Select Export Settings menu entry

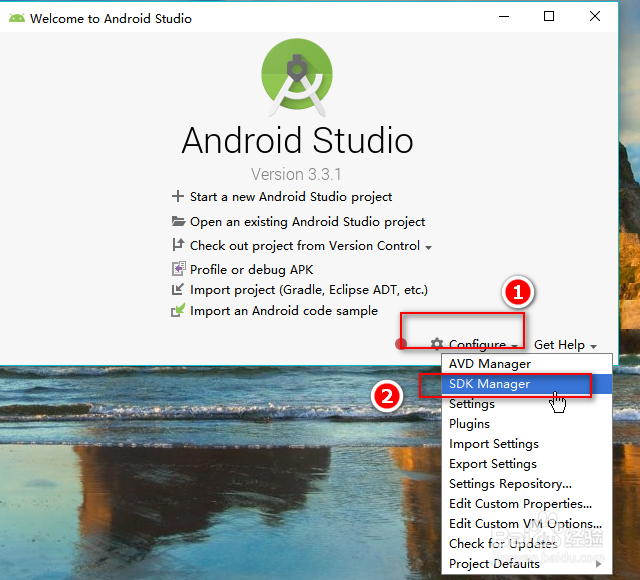[527, 464]
